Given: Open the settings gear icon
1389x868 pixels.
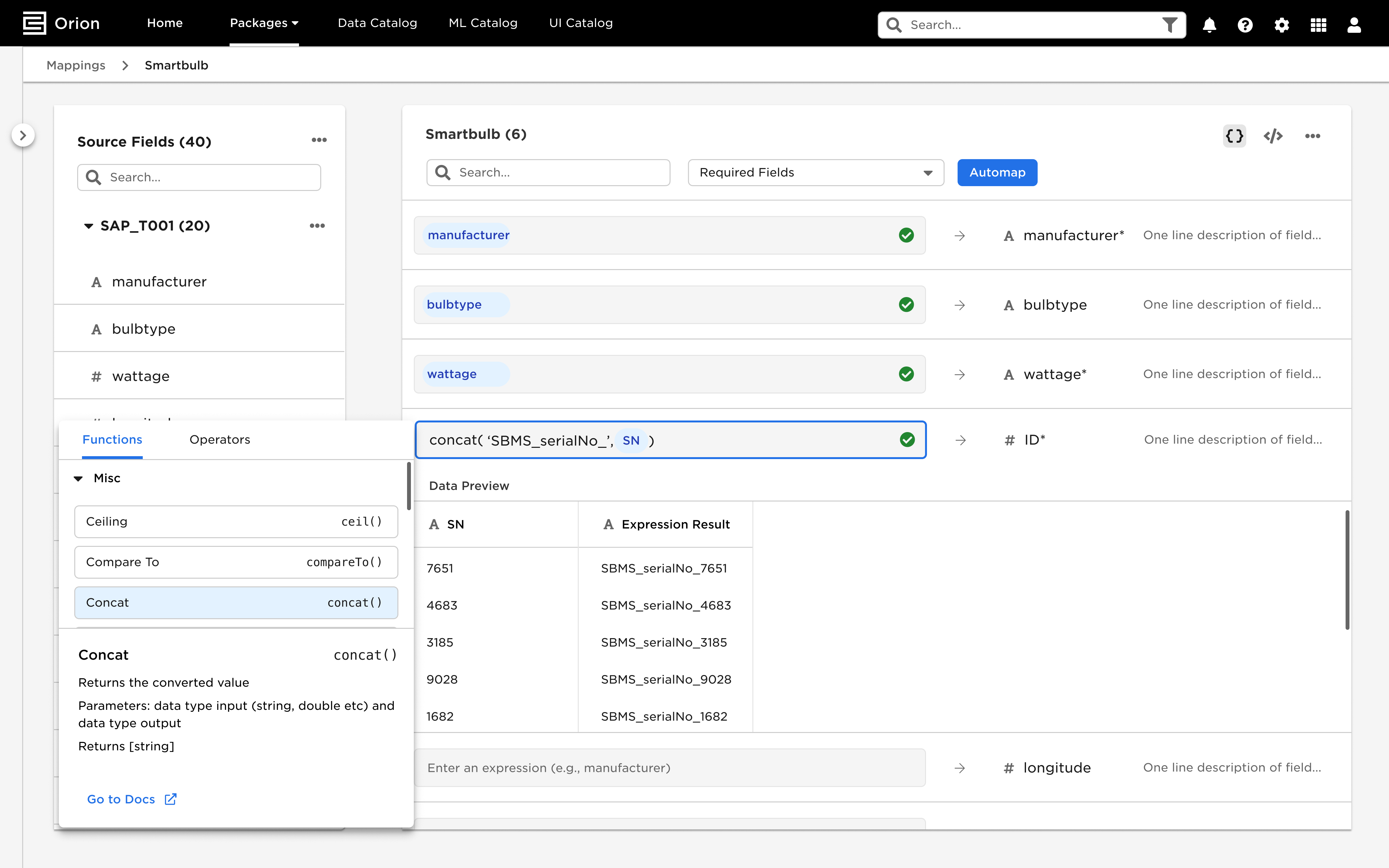Looking at the screenshot, I should [1282, 25].
